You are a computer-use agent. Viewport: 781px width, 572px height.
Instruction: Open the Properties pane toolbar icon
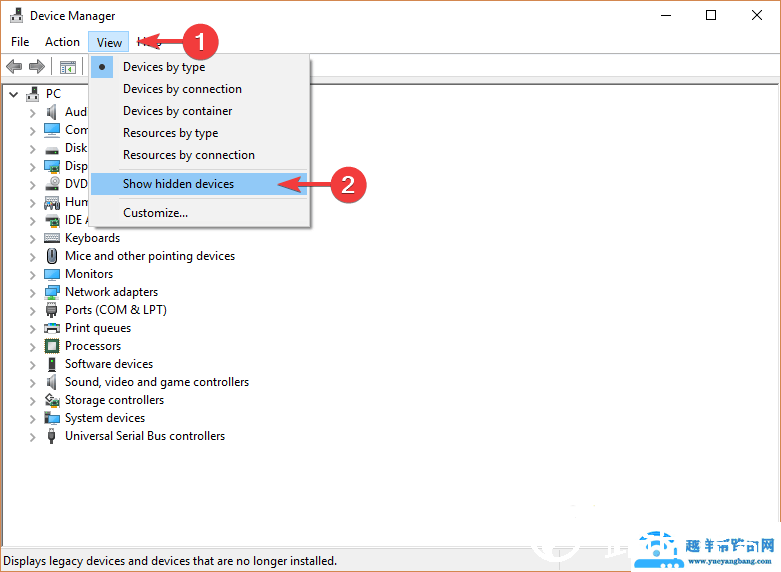(68, 67)
